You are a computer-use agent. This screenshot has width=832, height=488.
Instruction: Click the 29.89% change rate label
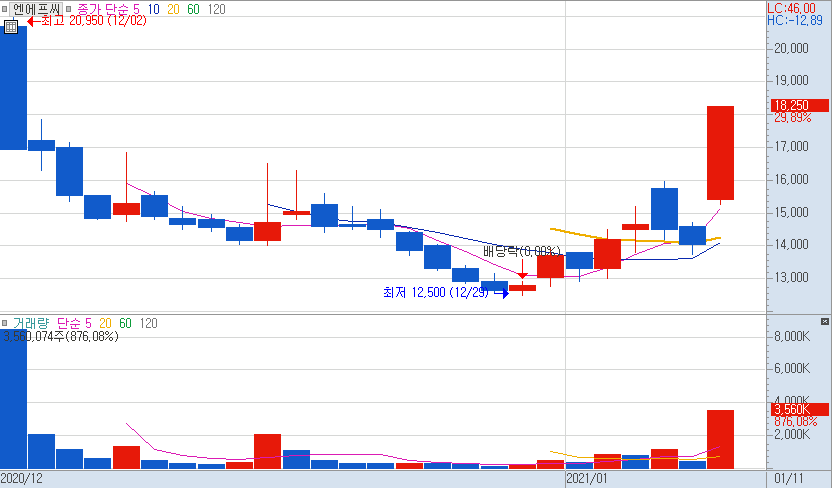click(792, 118)
